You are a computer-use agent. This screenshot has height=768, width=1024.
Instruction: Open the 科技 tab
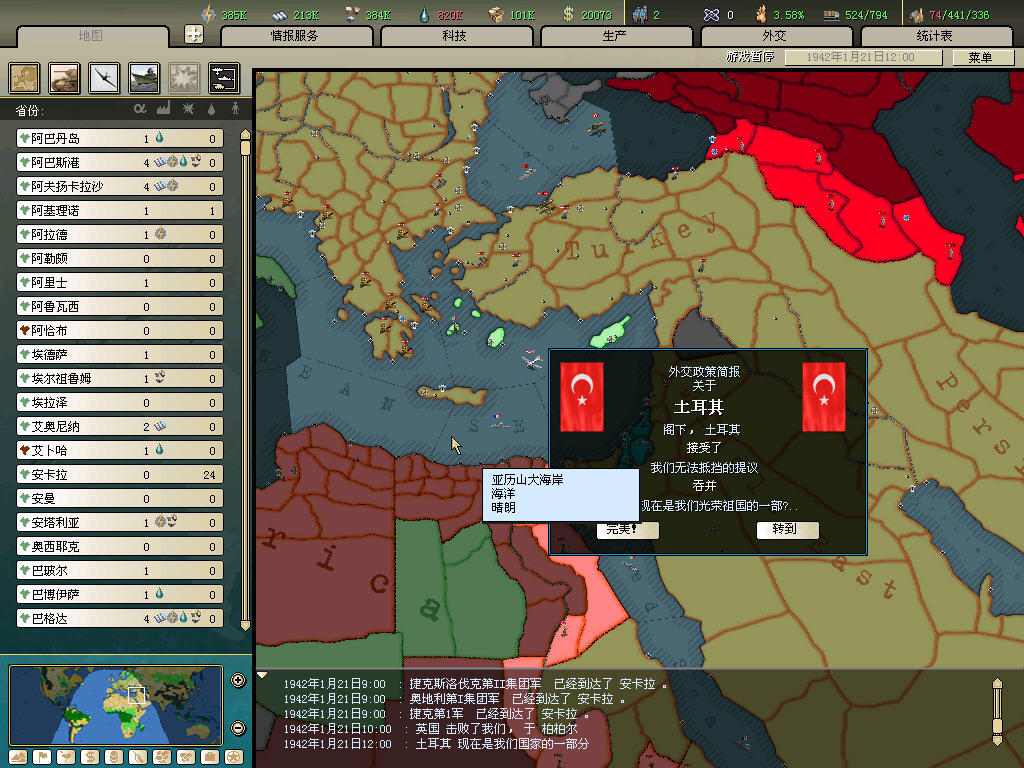coord(455,36)
